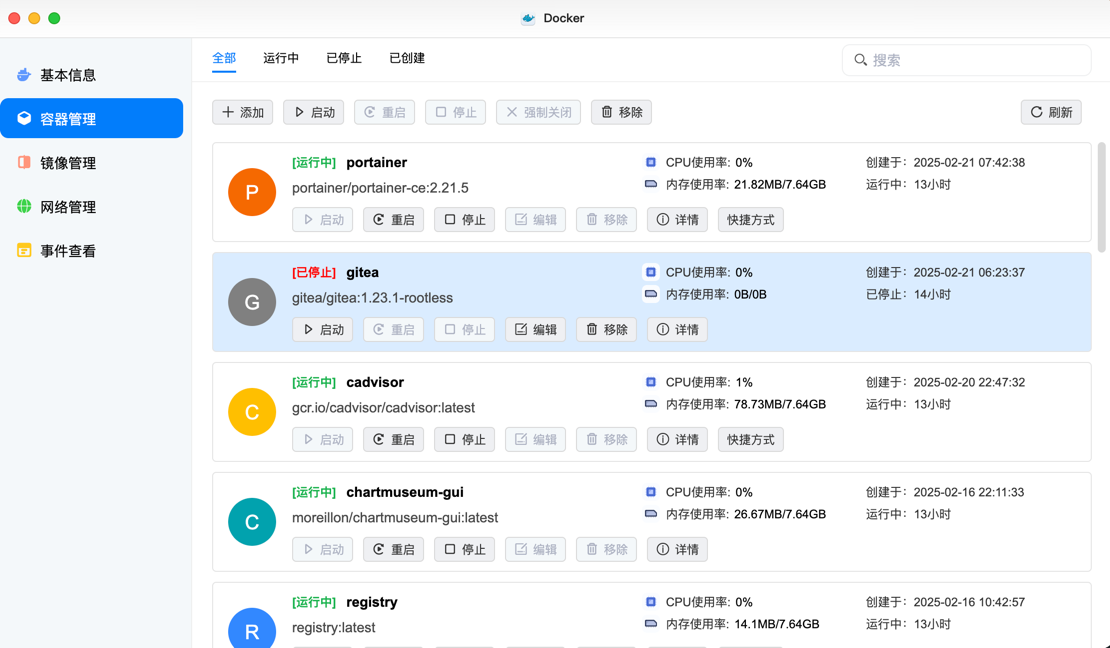This screenshot has height=648, width=1110.
Task: Edit the gitea container
Action: (x=535, y=329)
